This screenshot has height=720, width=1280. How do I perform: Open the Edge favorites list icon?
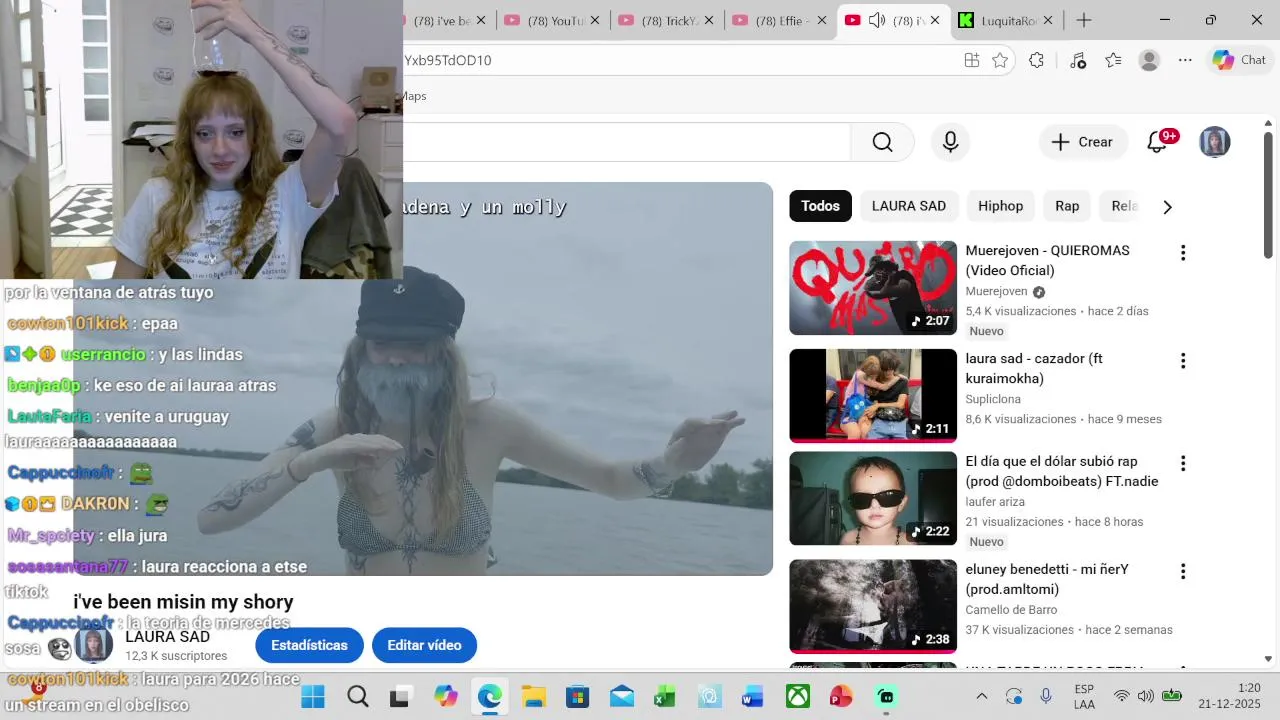tap(1113, 60)
